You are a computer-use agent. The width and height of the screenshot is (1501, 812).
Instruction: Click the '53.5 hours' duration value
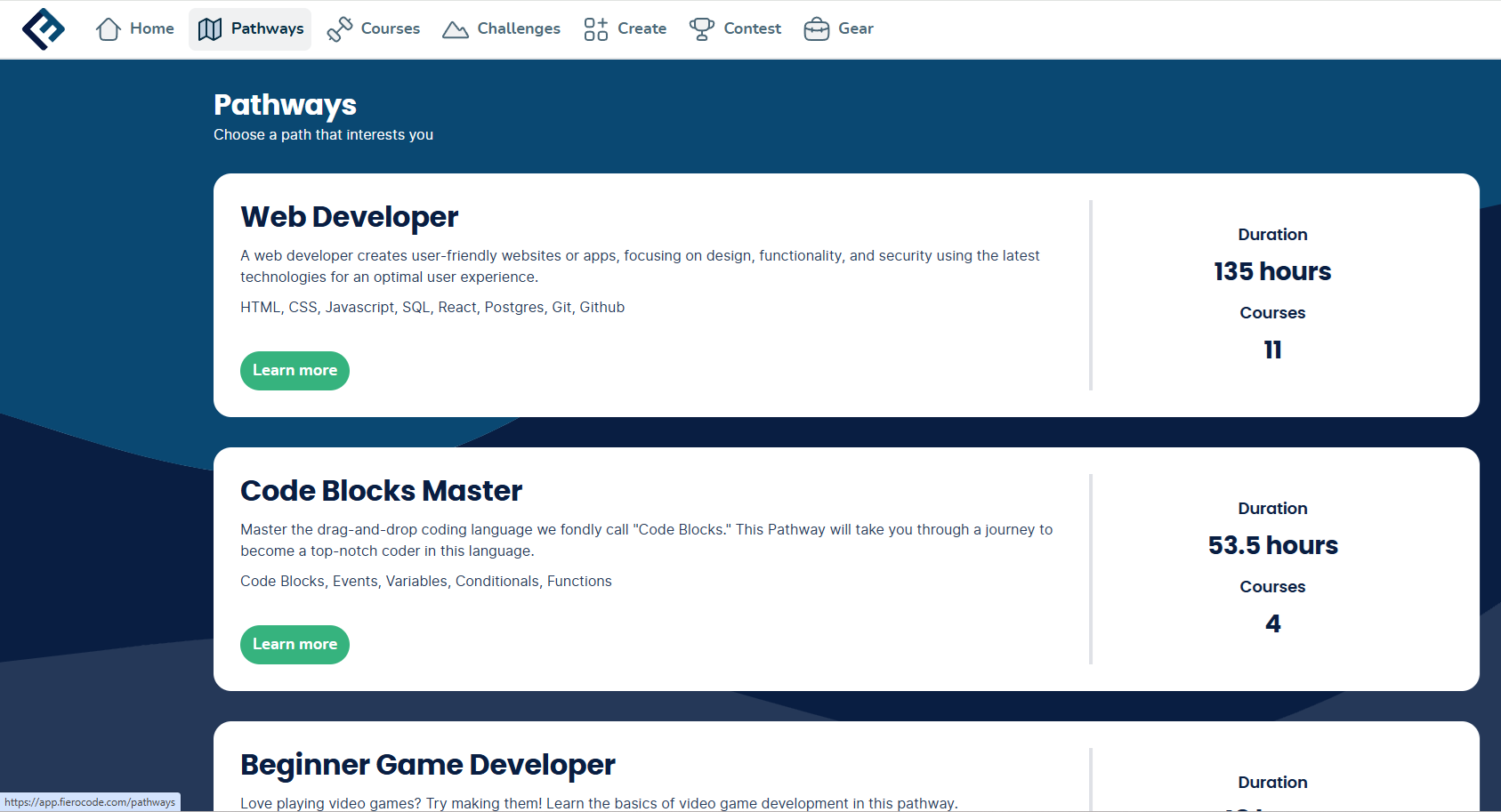[x=1272, y=545]
